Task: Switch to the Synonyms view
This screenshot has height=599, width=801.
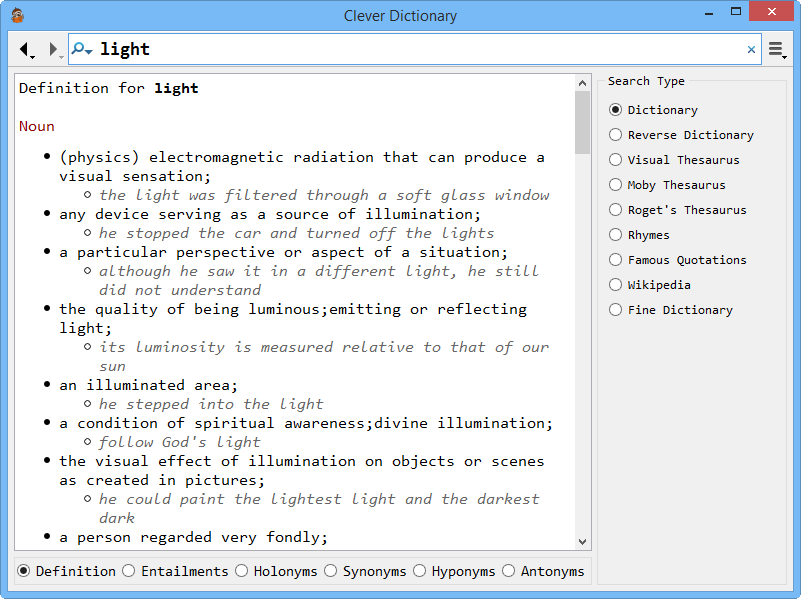Action: [365, 571]
